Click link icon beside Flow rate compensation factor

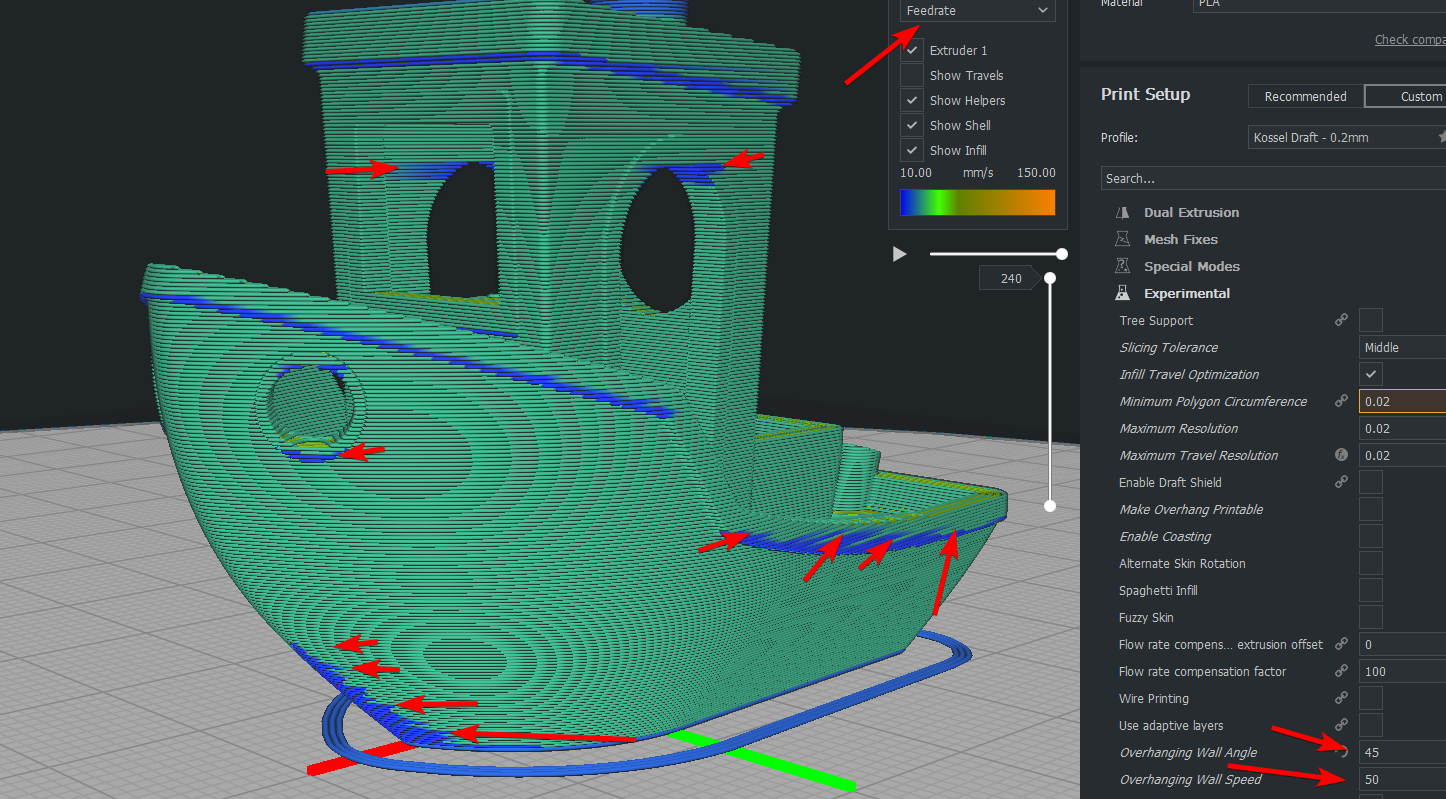point(1342,672)
